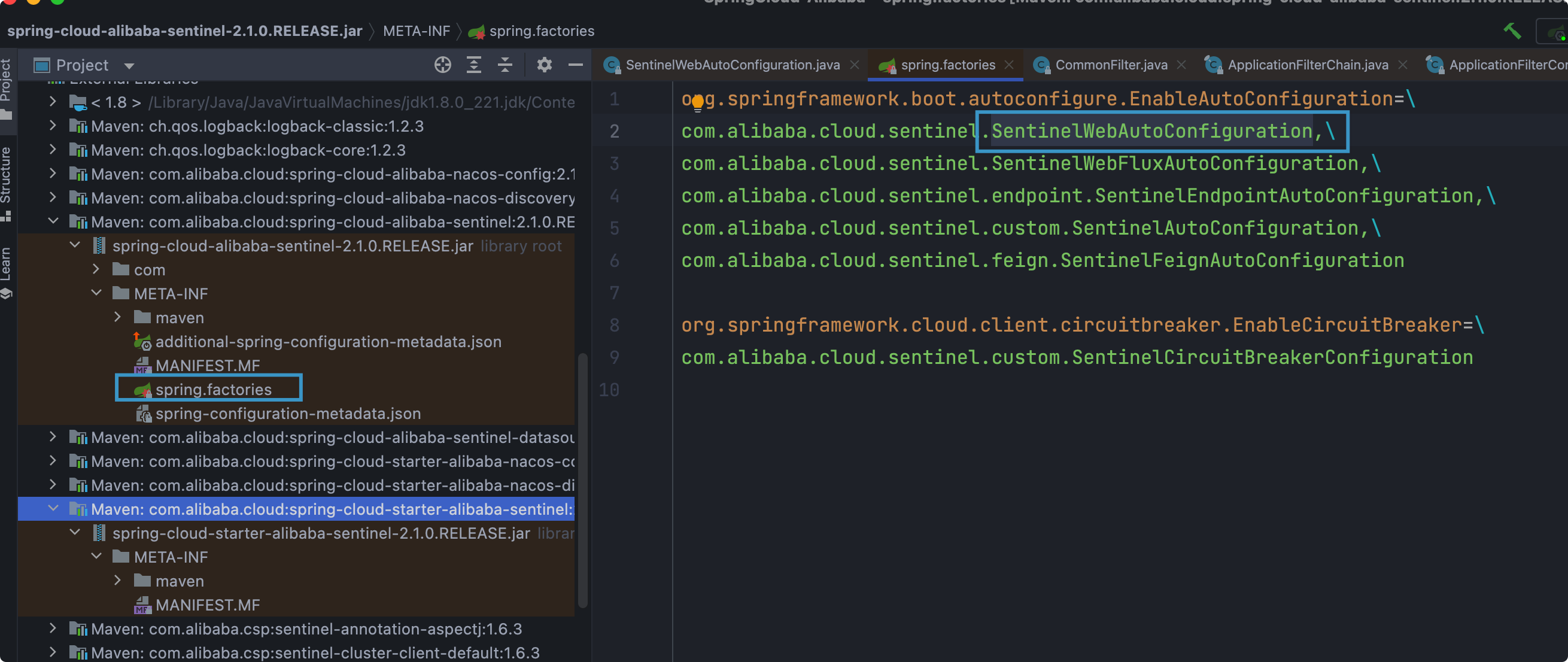The width and height of the screenshot is (1568, 662).
Task: Click the locate/select opened file icon
Action: click(x=442, y=65)
